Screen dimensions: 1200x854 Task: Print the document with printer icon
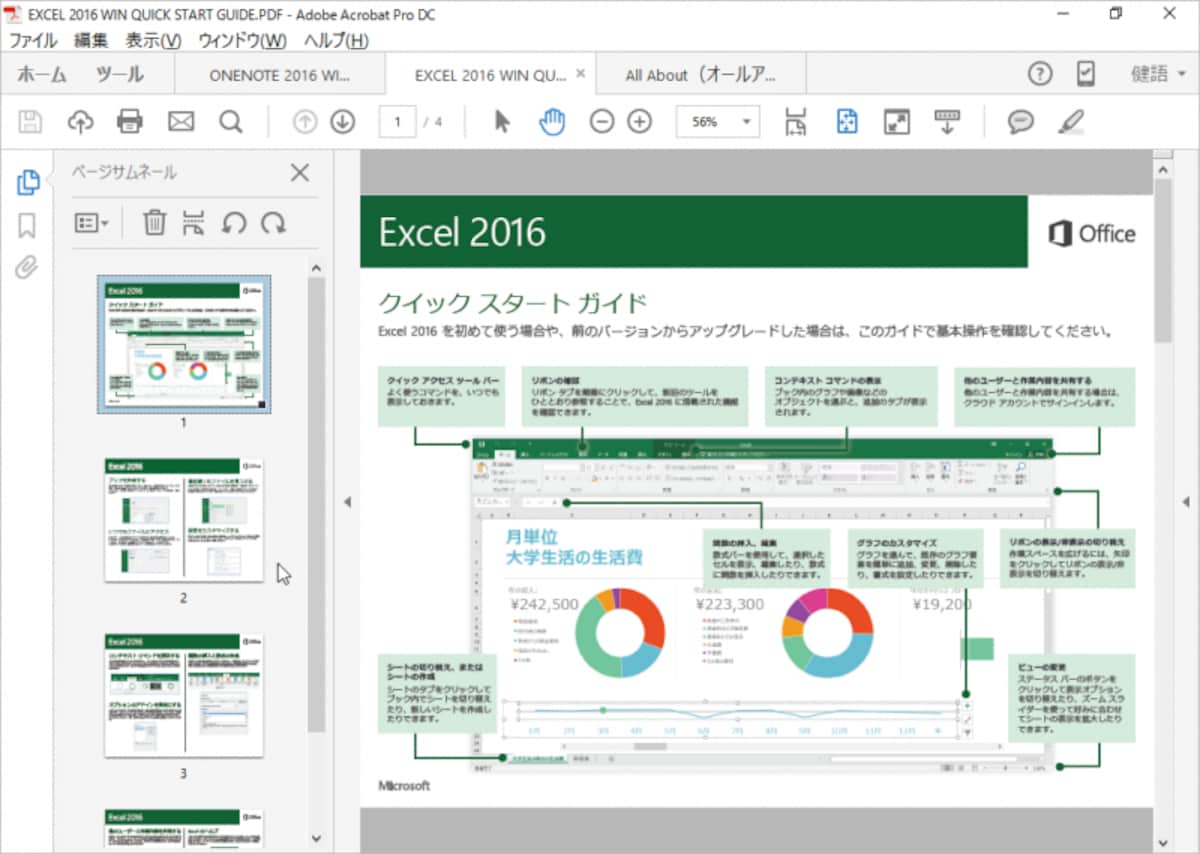130,122
